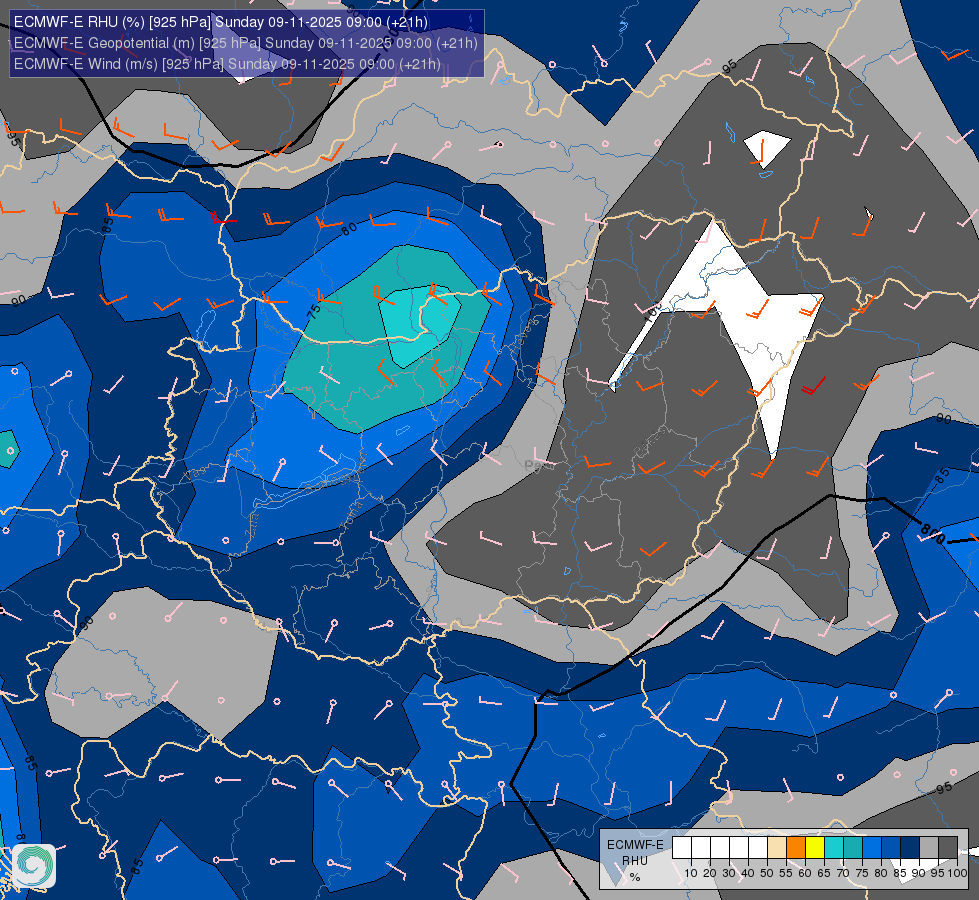Select the 'ECMWF-E RHU (%) [925 hPa]' title line
979x900 pixels.
pyautogui.click(x=220, y=22)
